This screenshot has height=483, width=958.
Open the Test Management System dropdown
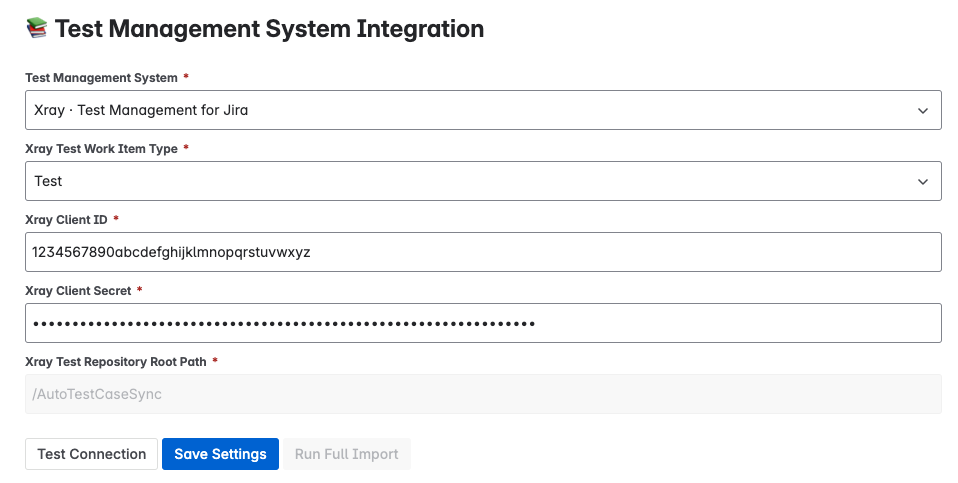(x=483, y=110)
